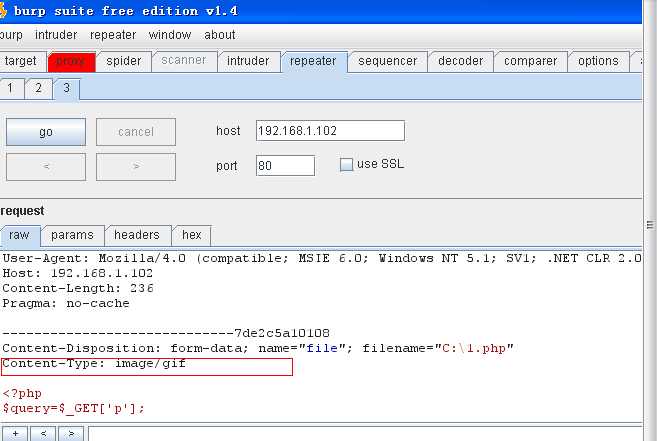
Task: Click the $query=$_GET['p']; line
Action: [73, 408]
